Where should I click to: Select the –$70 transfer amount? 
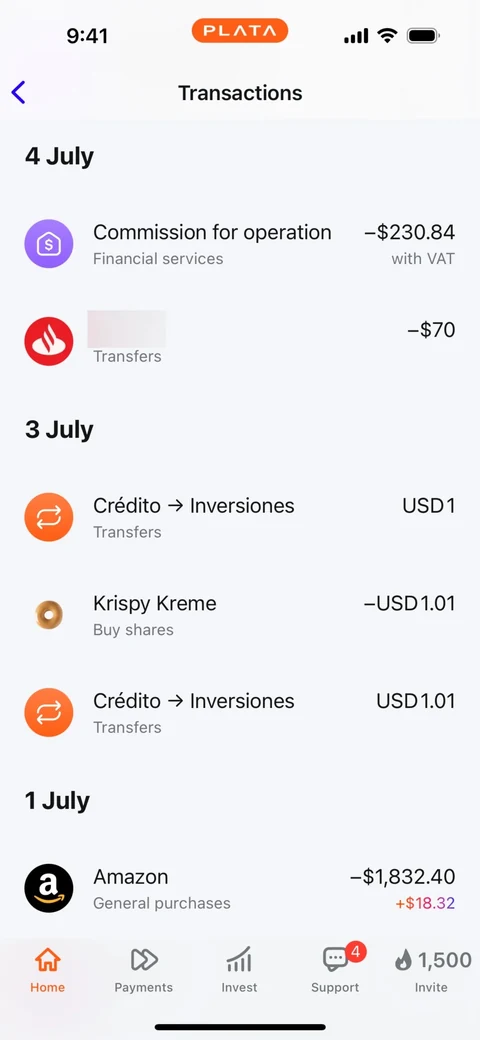(x=431, y=330)
